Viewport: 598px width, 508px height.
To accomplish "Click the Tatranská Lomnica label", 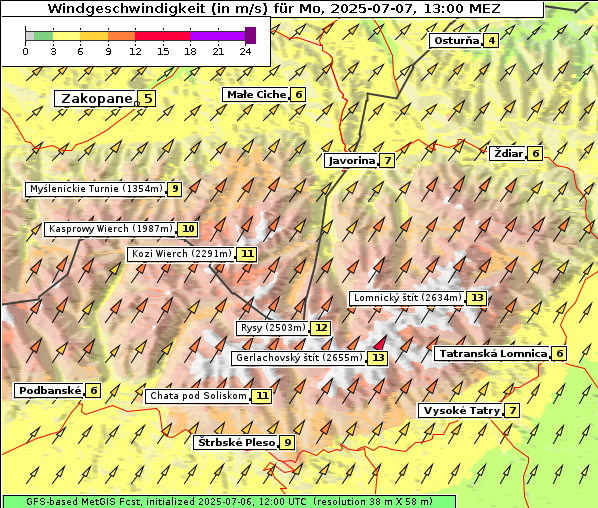I will [x=493, y=354].
